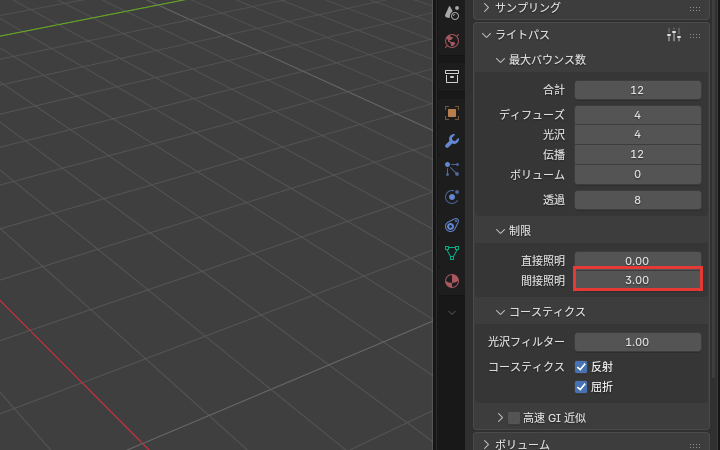The width and height of the screenshot is (720, 450).
Task: Collapse the 最大バウンス数 subpanel
Action: (500, 60)
